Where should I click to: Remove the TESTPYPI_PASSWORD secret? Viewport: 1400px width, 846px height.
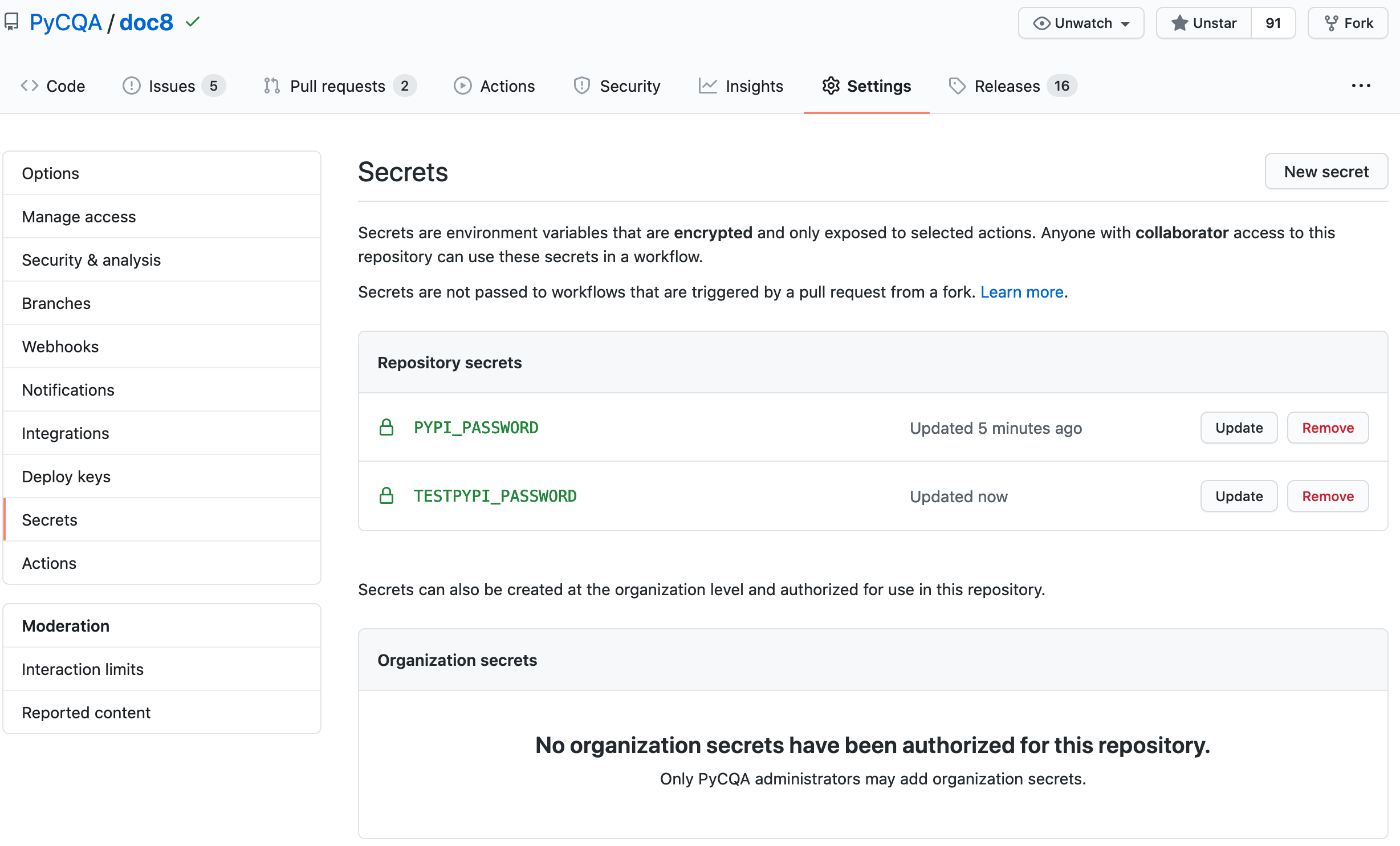pos(1328,497)
